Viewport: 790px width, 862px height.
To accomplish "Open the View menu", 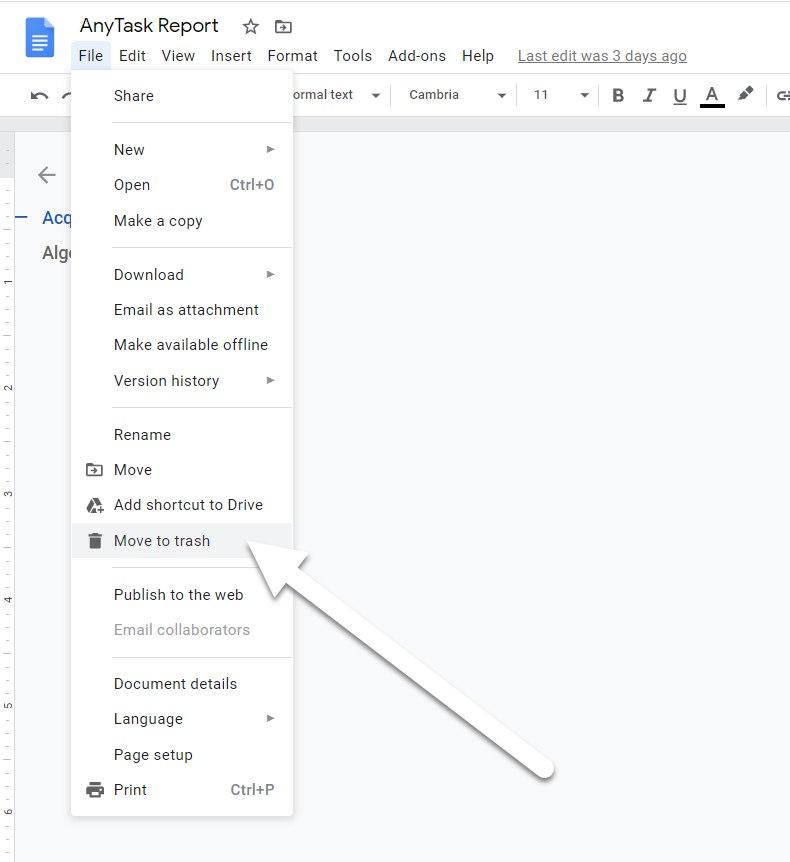I will 178,56.
